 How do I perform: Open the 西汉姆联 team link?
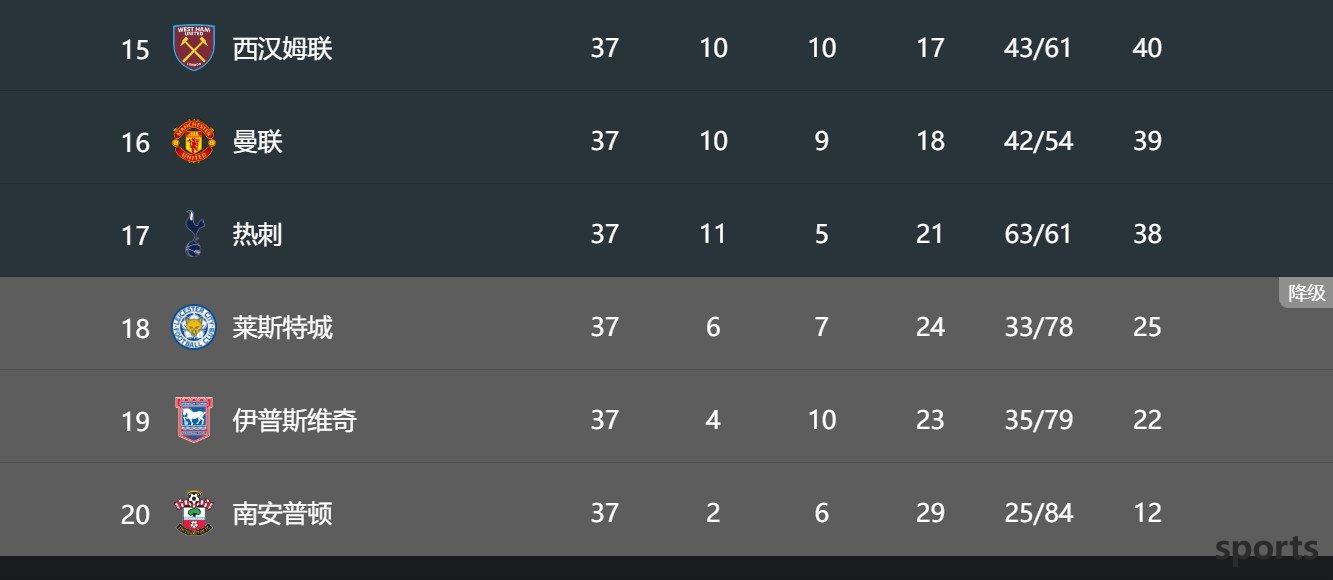coord(282,49)
